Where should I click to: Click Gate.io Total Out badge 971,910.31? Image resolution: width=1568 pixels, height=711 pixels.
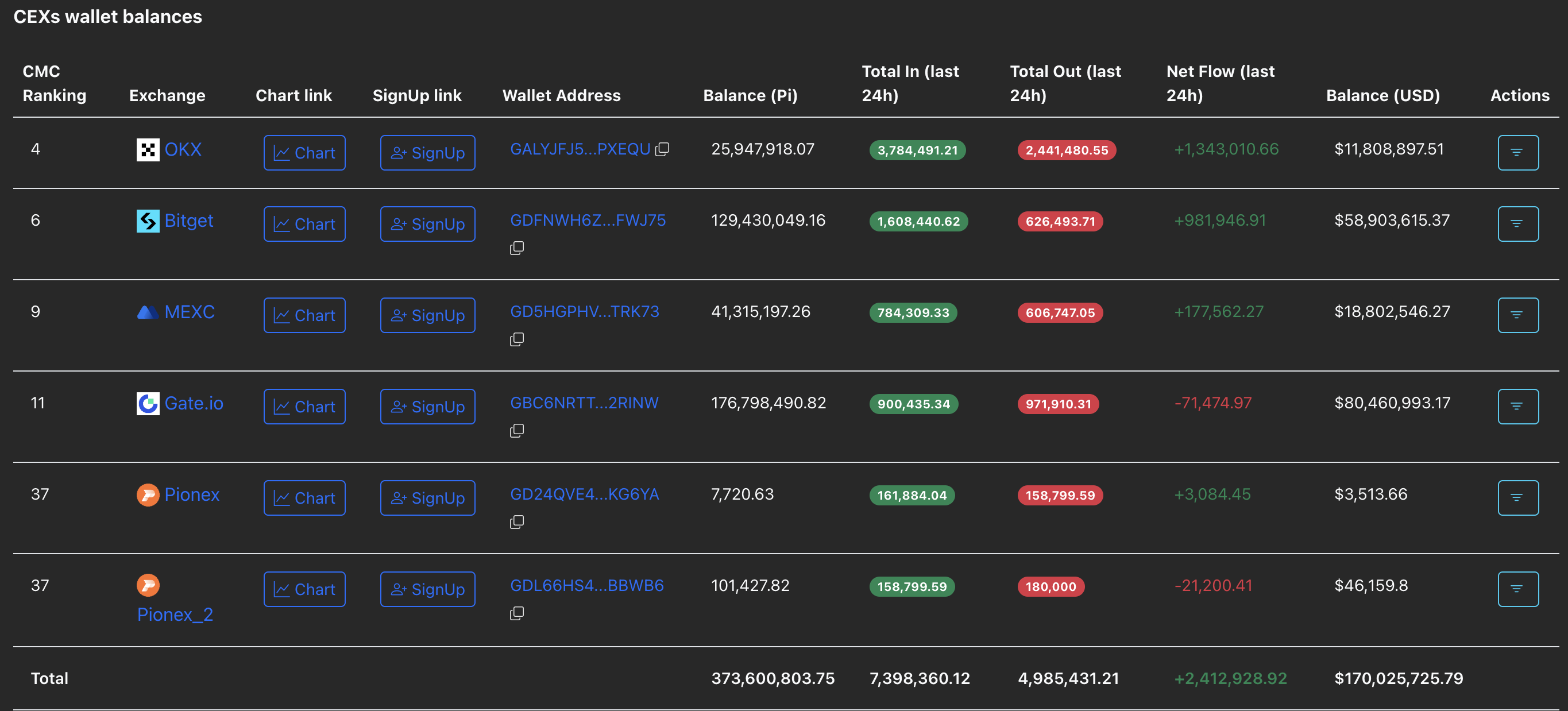pyautogui.click(x=1058, y=404)
